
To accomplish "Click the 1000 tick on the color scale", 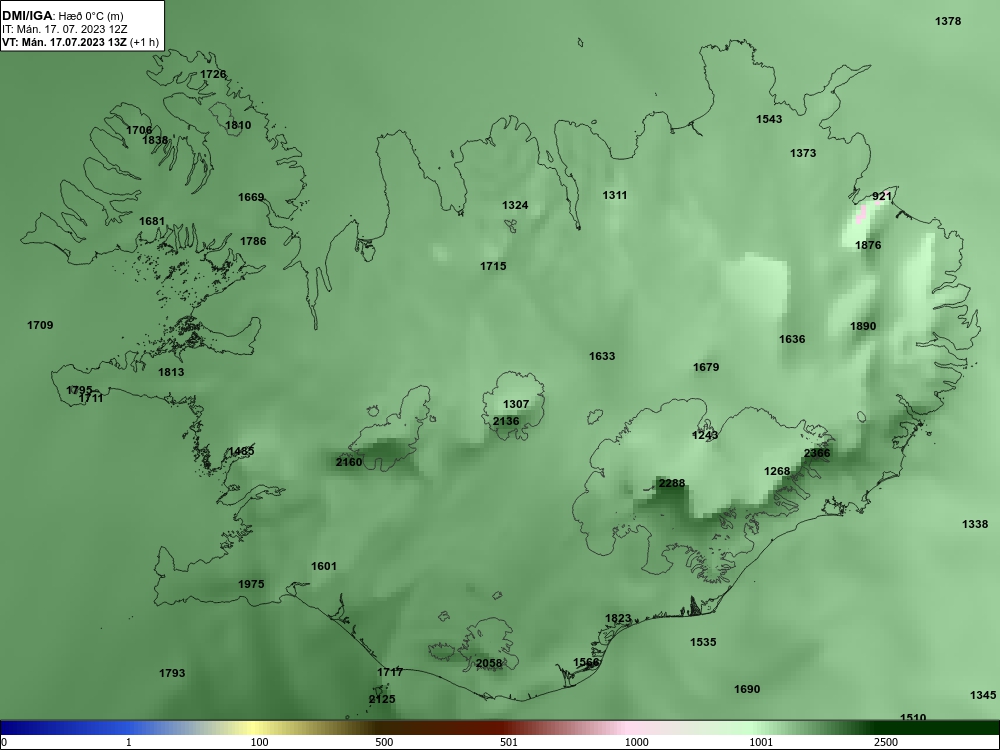I will [x=636, y=742].
